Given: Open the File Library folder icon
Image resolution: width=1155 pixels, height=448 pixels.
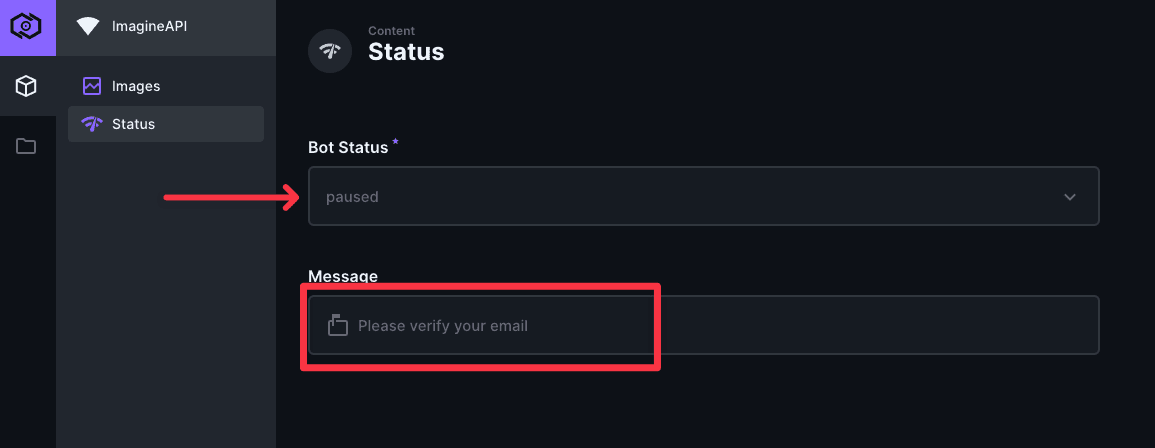Looking at the screenshot, I should [27, 146].
